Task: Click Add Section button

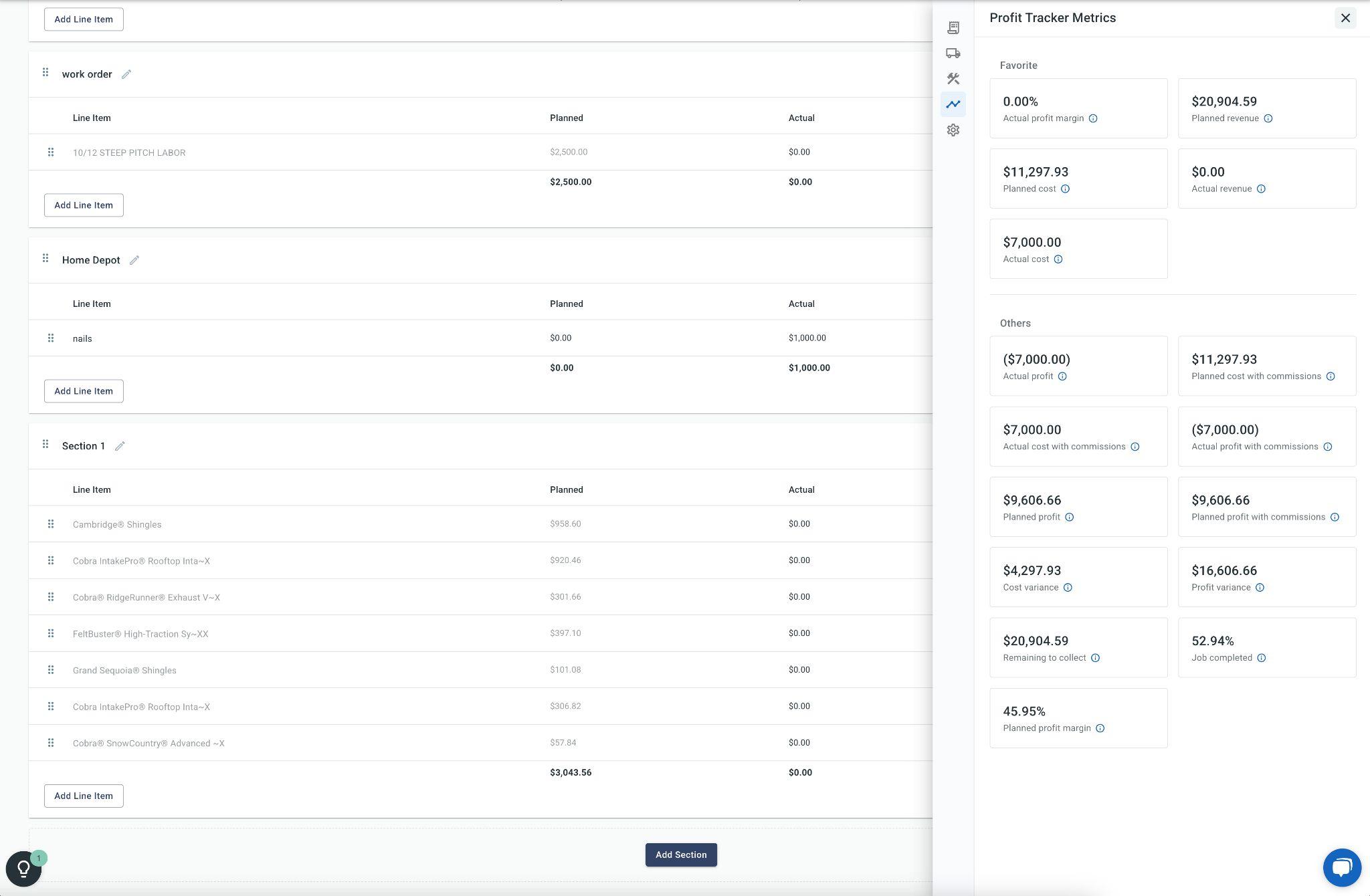Action: coord(681,855)
